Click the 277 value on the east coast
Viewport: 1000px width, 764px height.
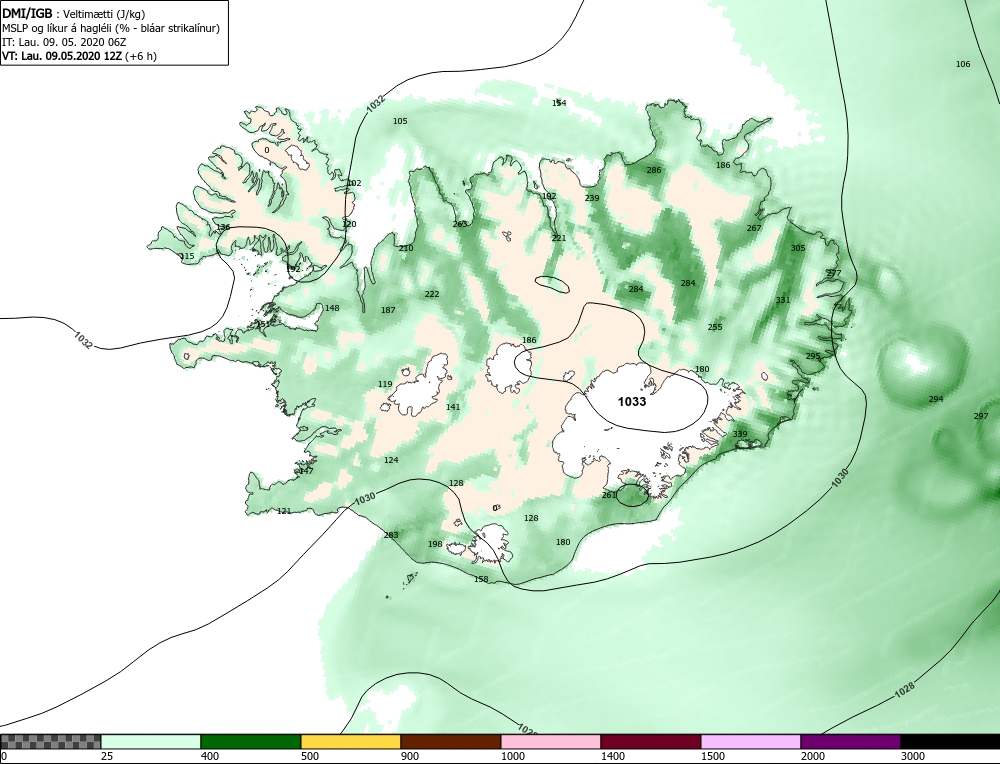pyautogui.click(x=834, y=274)
